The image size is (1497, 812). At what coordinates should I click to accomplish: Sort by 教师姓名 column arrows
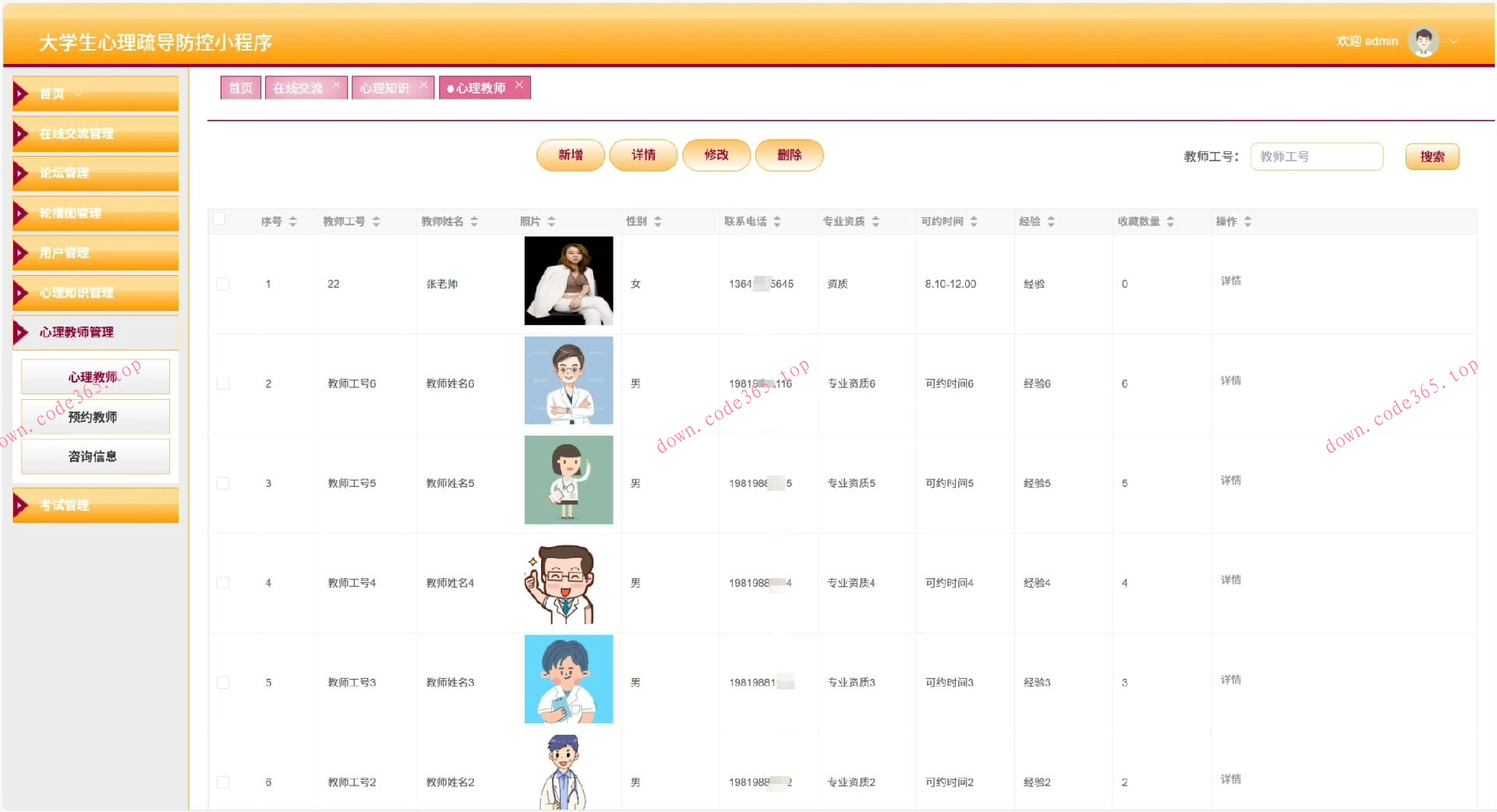point(474,221)
